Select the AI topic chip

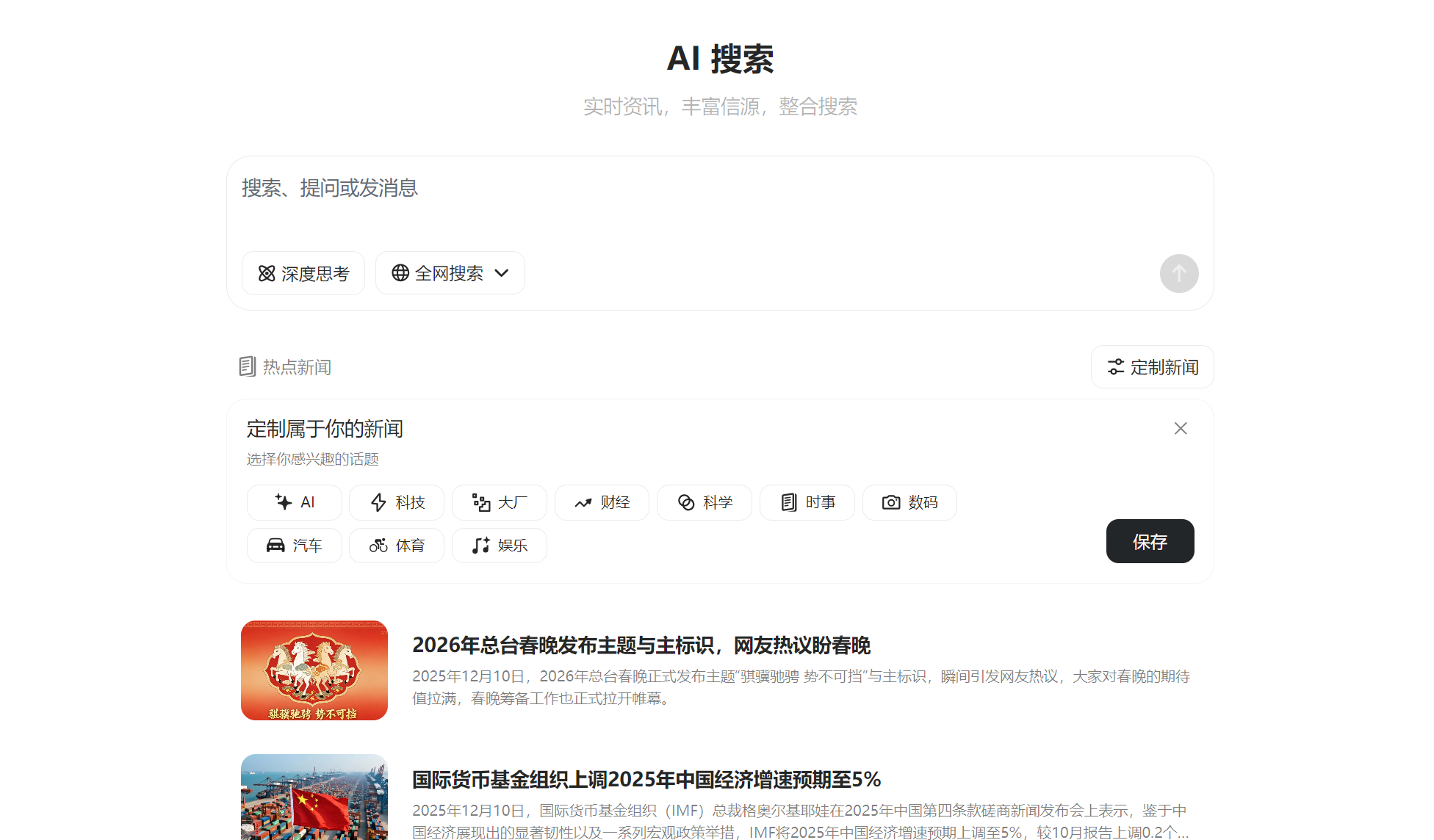coord(295,502)
